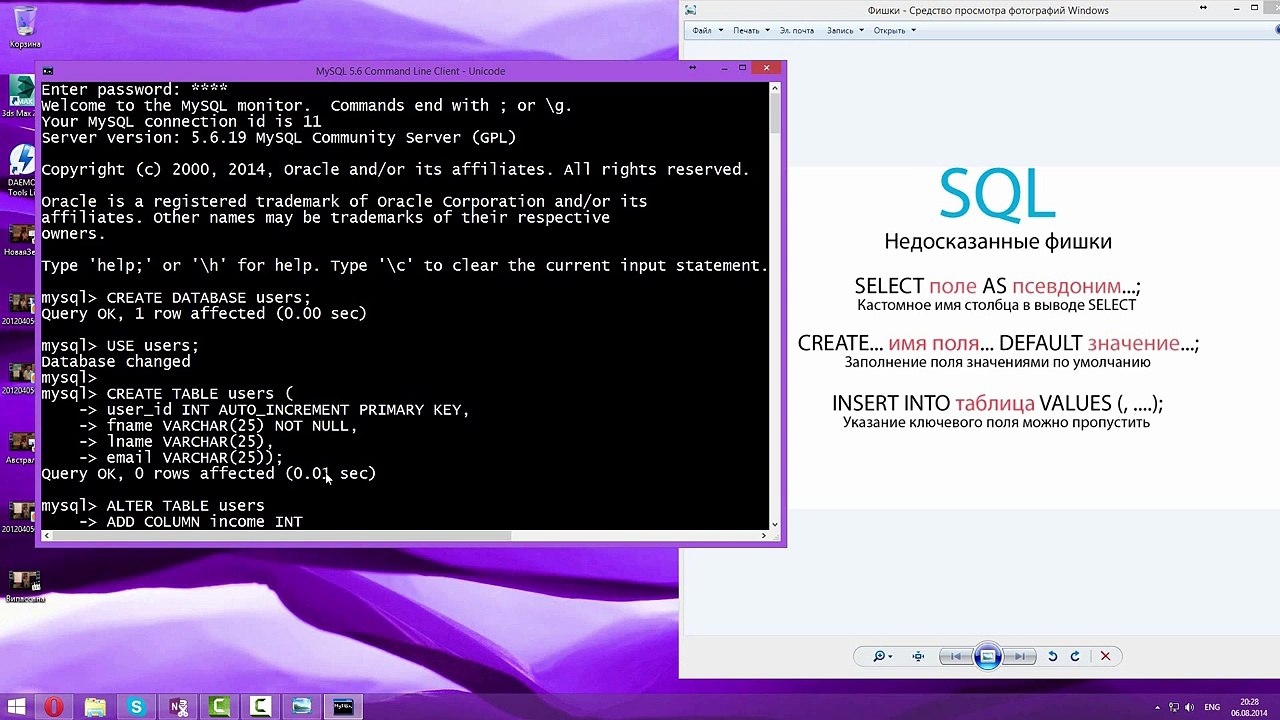Switch to MySQL console taskbar button
The height and width of the screenshot is (720, 1280).
343,707
